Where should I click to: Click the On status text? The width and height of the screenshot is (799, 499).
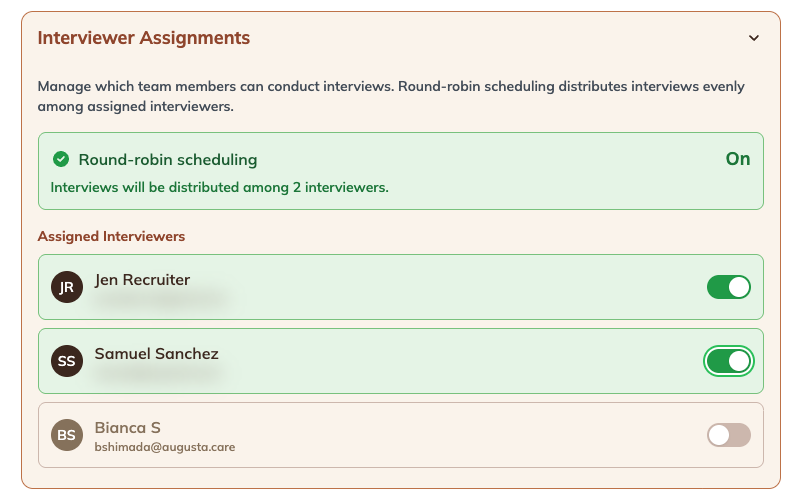point(738,159)
